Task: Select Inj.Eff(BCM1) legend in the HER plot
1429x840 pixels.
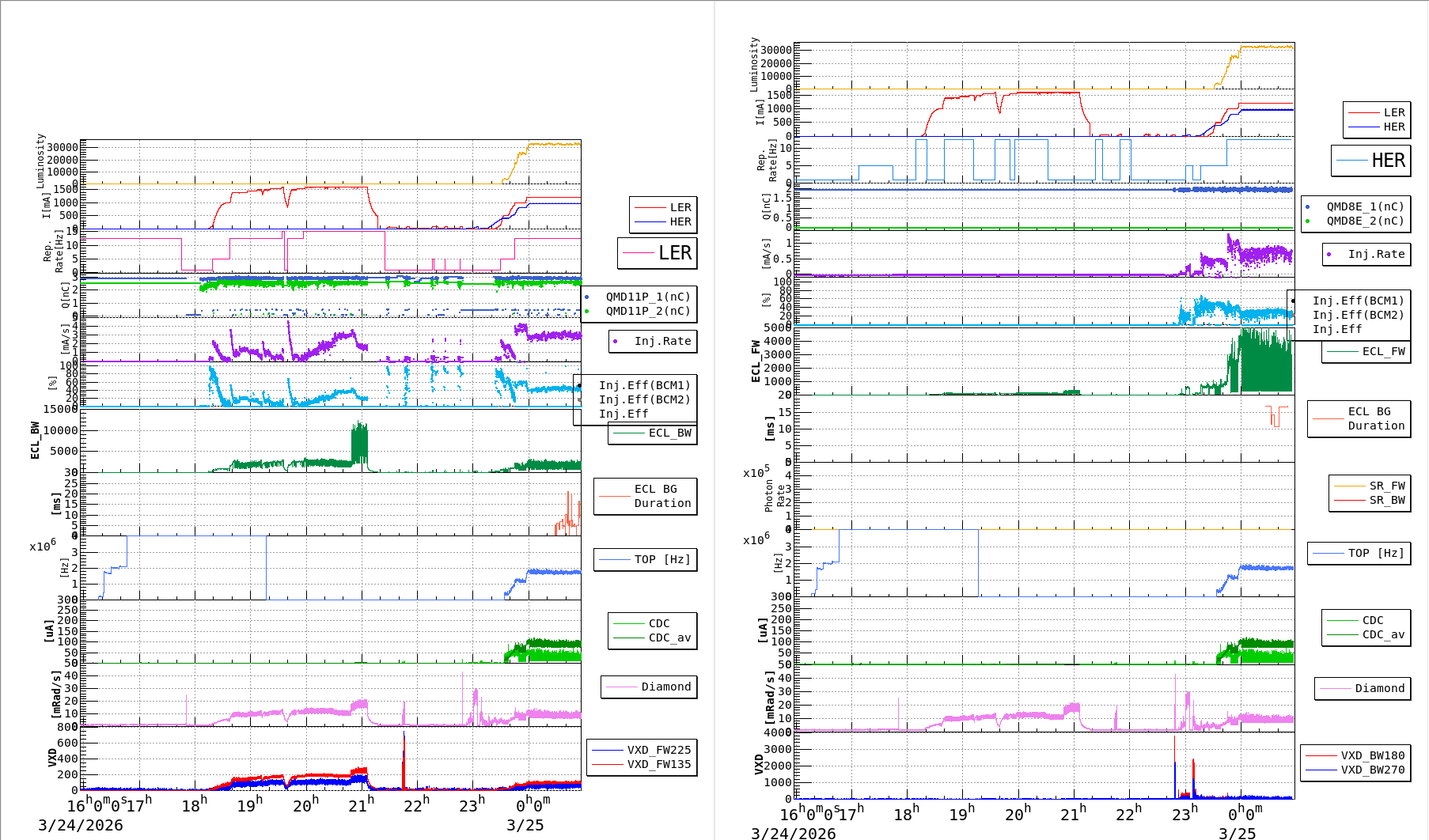Action: point(1357,301)
